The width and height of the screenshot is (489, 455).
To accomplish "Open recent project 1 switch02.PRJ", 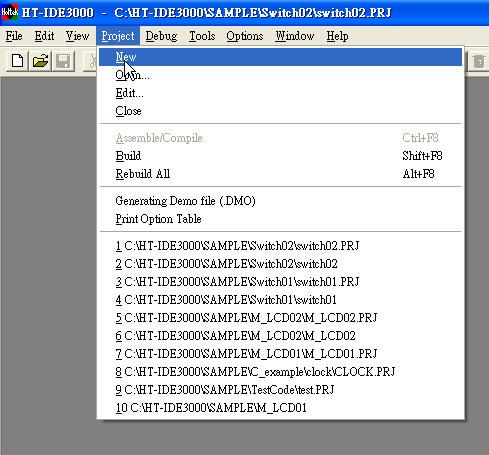I will 280,246.
